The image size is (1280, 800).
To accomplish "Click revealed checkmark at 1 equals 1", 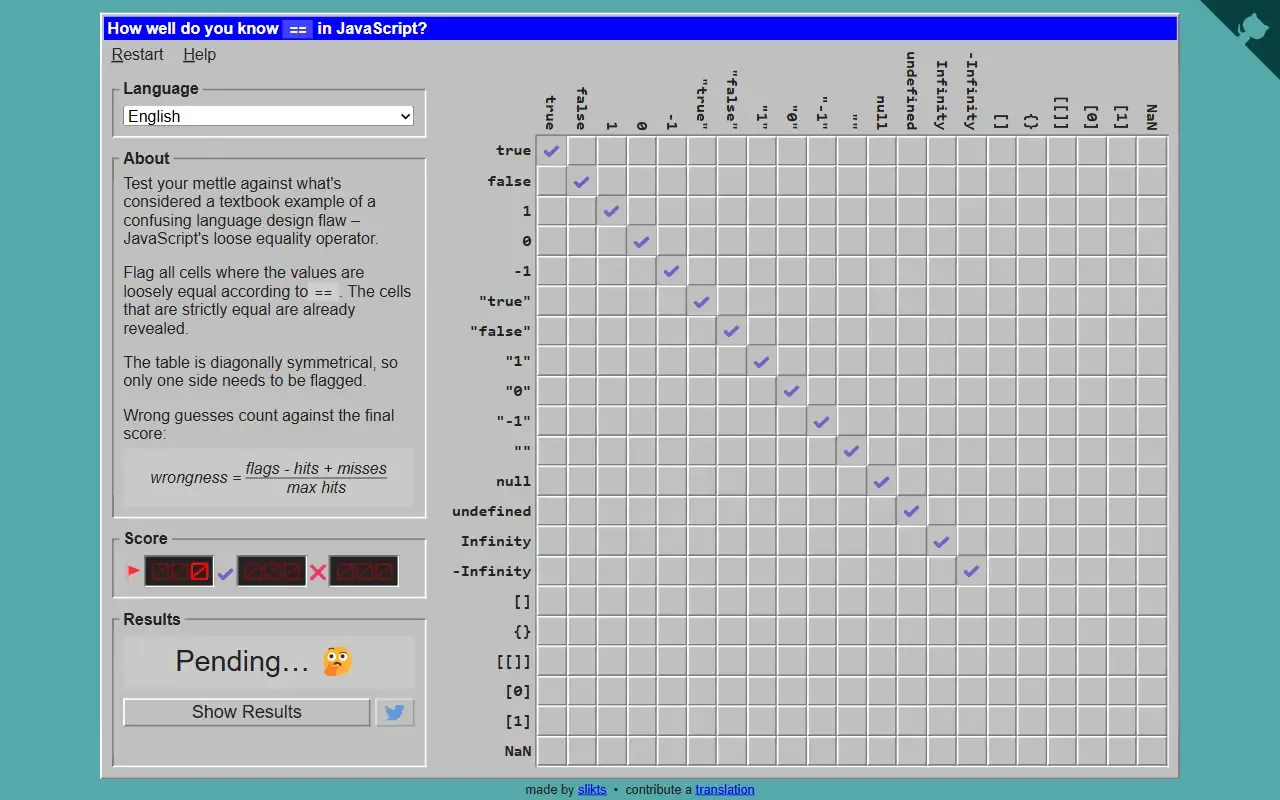I will click(x=612, y=211).
